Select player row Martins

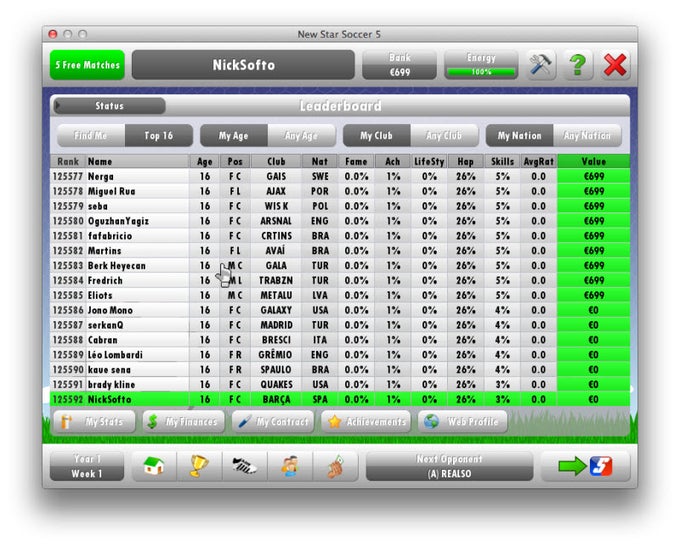tap(340, 251)
